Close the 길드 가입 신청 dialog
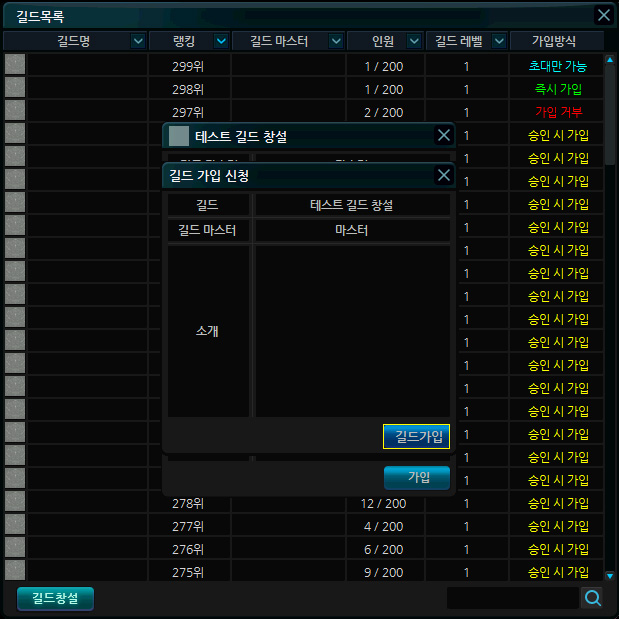 444,175
